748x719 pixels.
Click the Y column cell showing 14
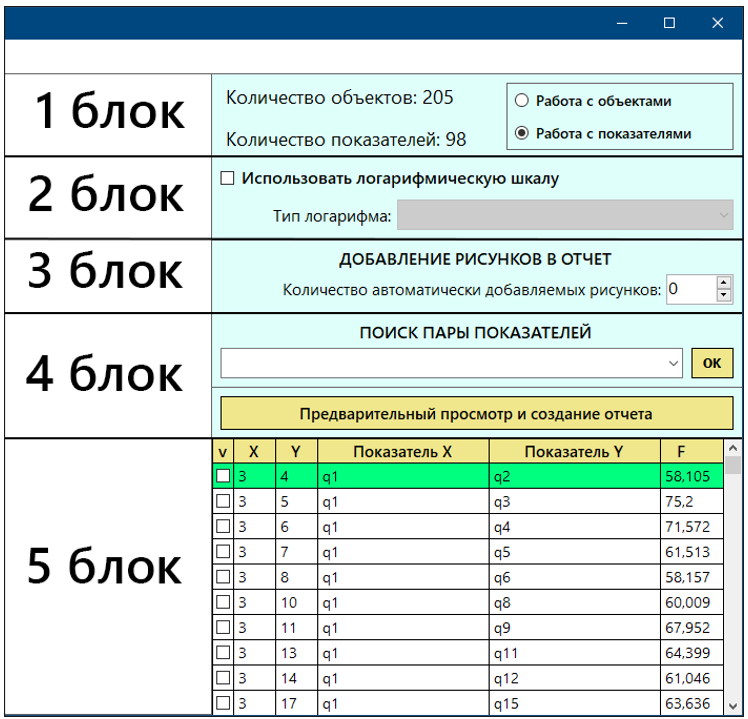coord(296,678)
